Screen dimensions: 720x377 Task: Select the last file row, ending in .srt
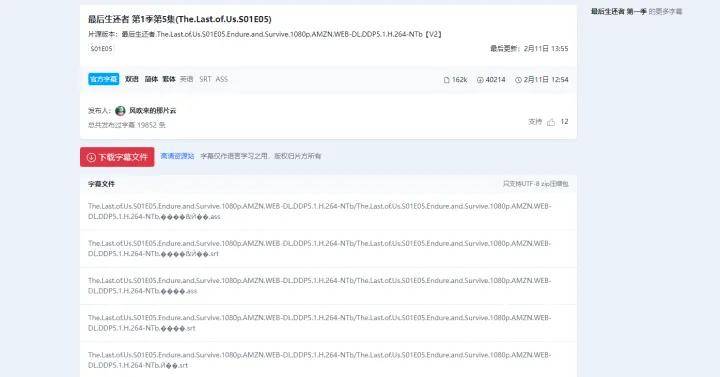tap(328, 360)
